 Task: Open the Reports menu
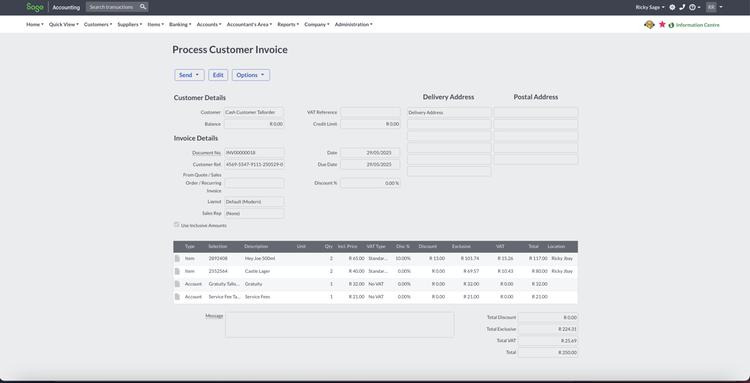coord(288,24)
